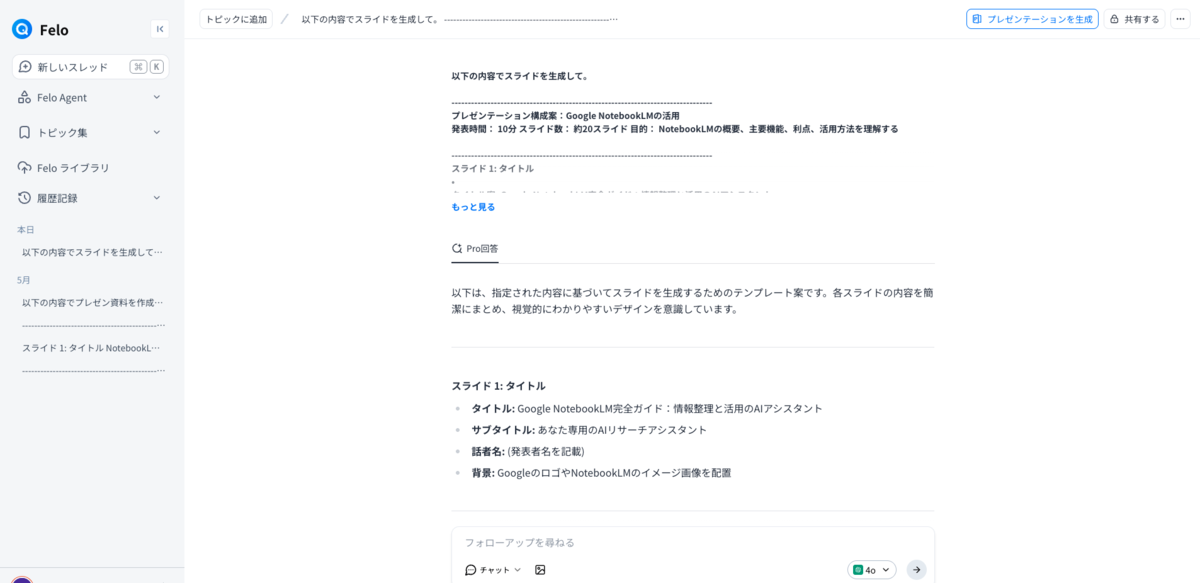
Task: Click the 話者名 bullet line
Action: [x=528, y=451]
